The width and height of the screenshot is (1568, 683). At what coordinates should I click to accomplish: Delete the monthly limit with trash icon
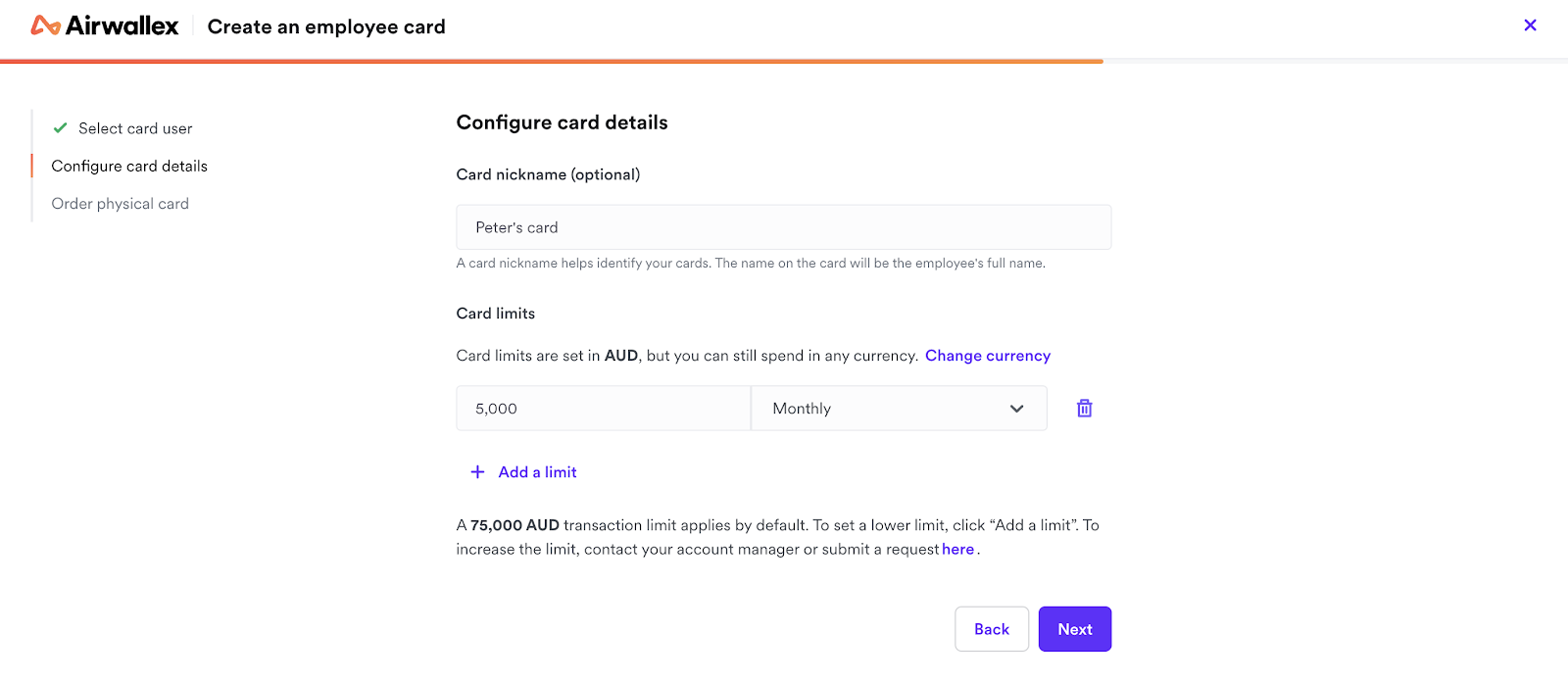coord(1085,409)
